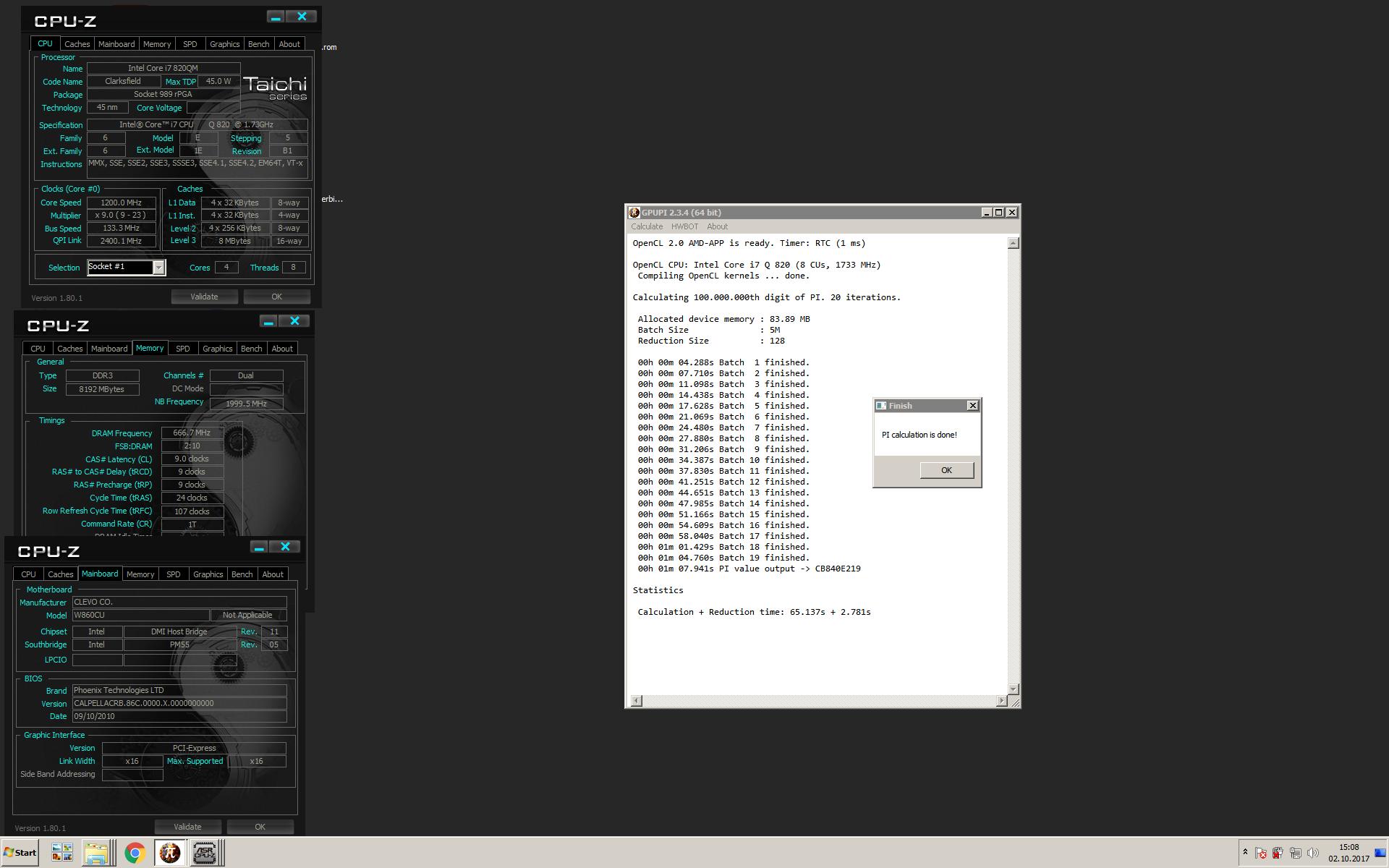Click the BIOS Date value 09/10/2010
The width and height of the screenshot is (1389, 868).
[179, 716]
